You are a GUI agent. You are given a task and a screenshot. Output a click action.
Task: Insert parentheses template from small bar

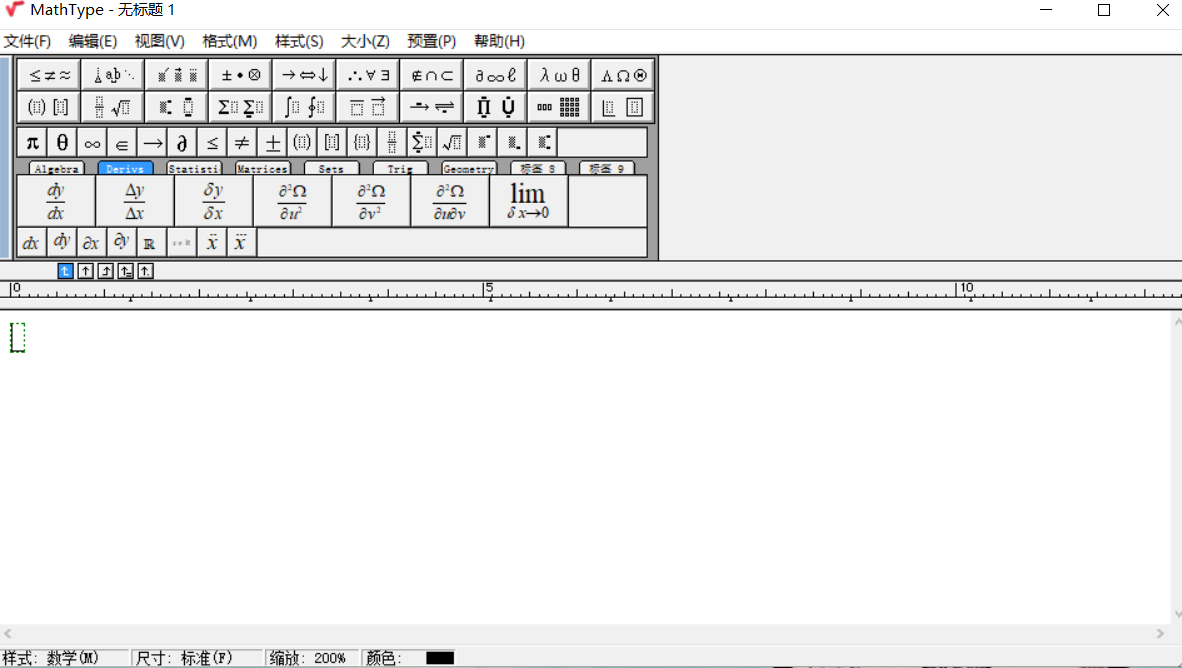pos(302,142)
